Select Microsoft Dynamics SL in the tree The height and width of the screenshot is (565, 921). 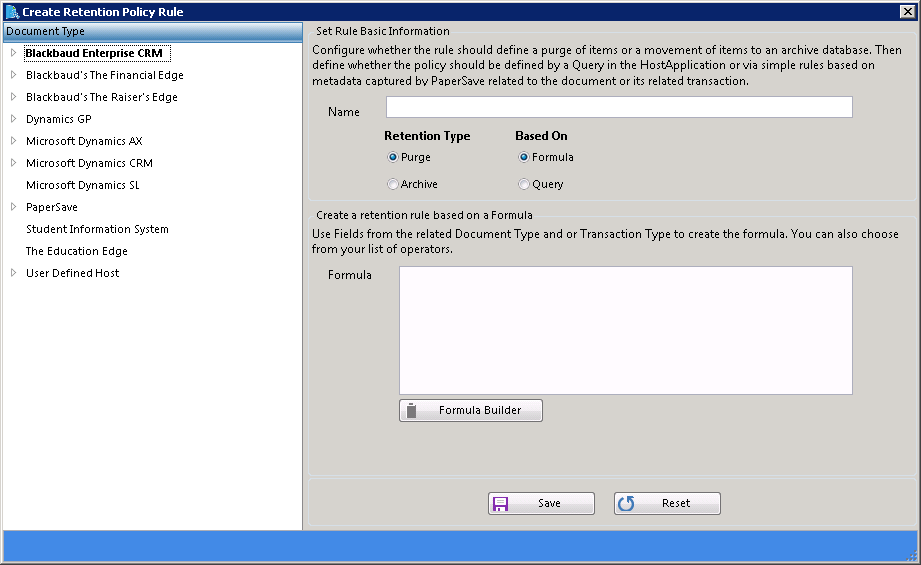point(83,185)
